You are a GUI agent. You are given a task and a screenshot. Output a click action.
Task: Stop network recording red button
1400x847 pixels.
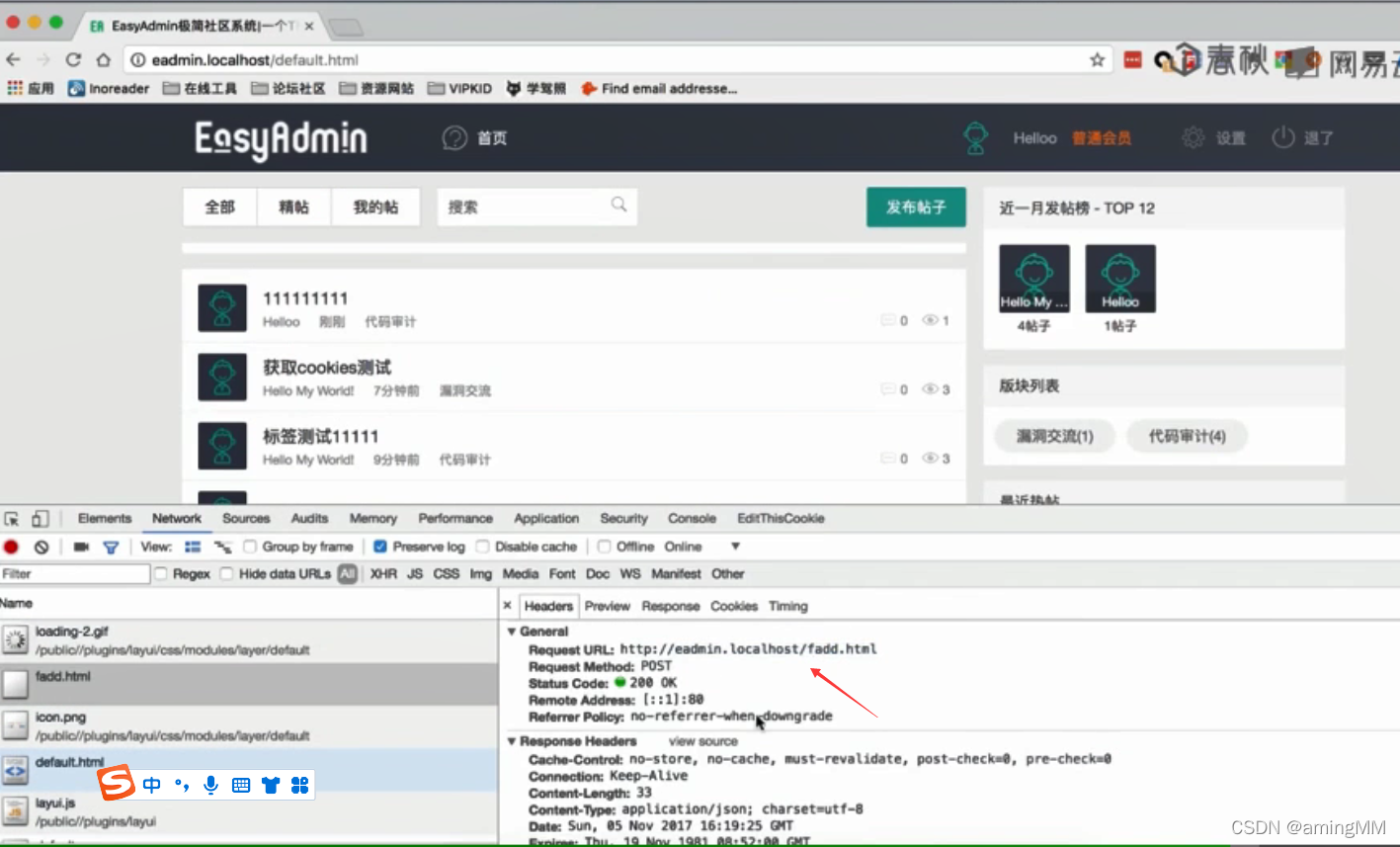point(11,547)
